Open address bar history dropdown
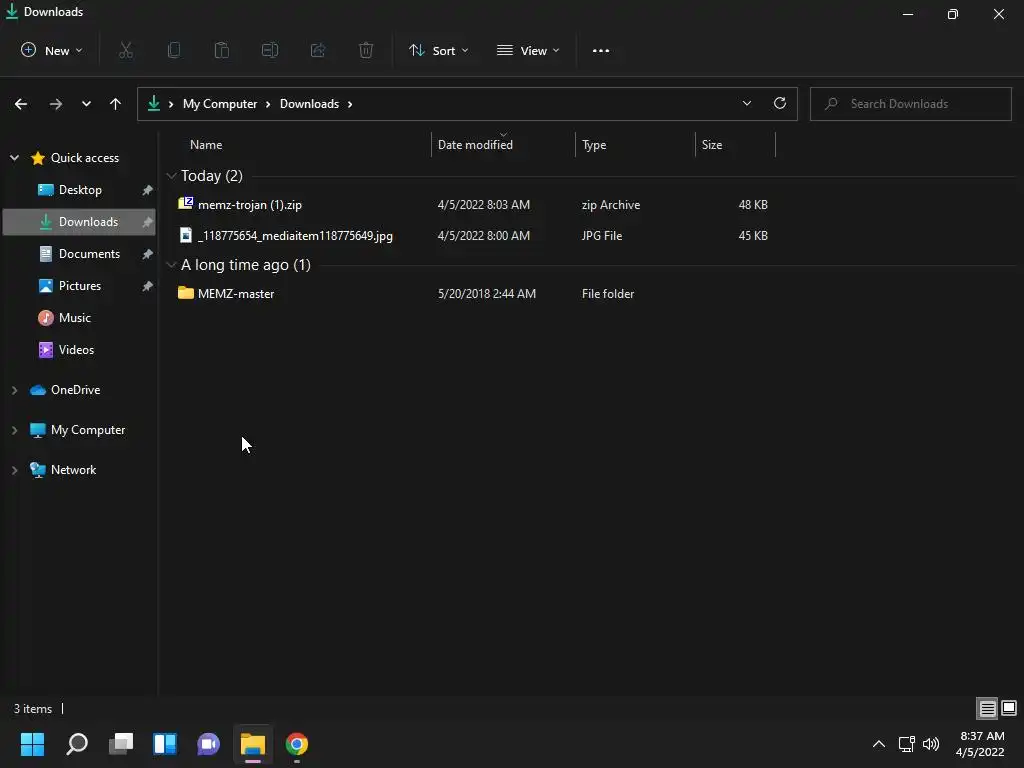This screenshot has height=768, width=1024. tap(746, 103)
